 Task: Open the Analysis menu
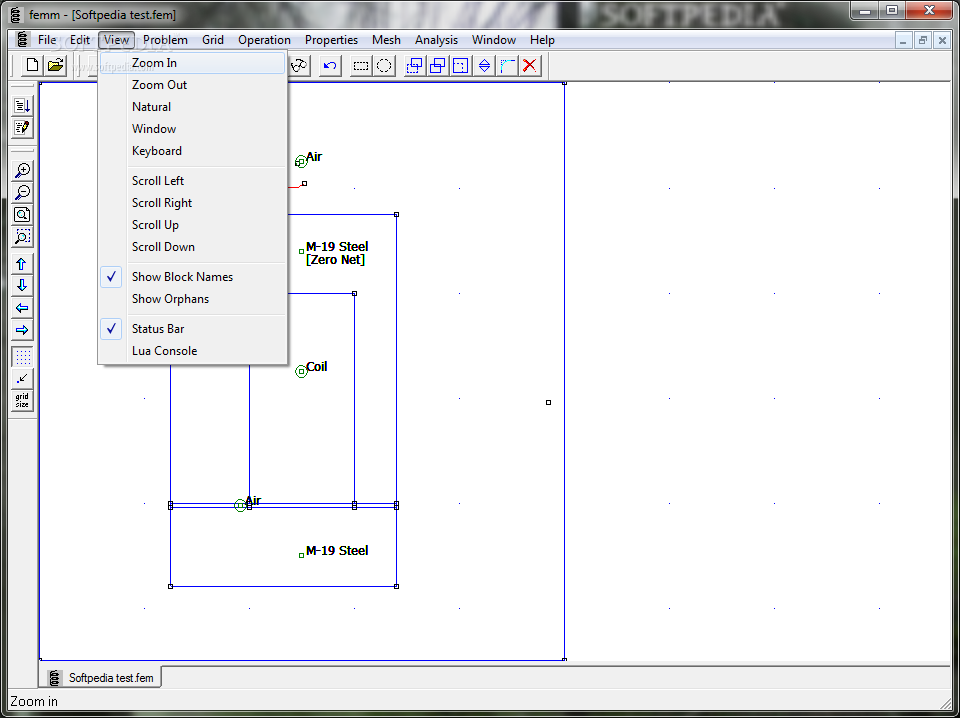tap(437, 40)
